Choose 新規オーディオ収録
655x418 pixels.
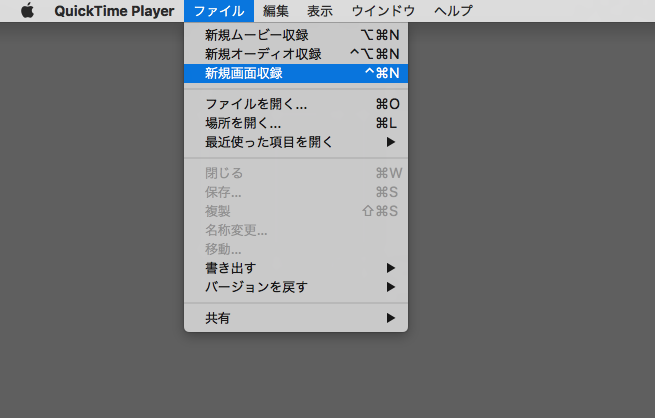click(x=296, y=54)
